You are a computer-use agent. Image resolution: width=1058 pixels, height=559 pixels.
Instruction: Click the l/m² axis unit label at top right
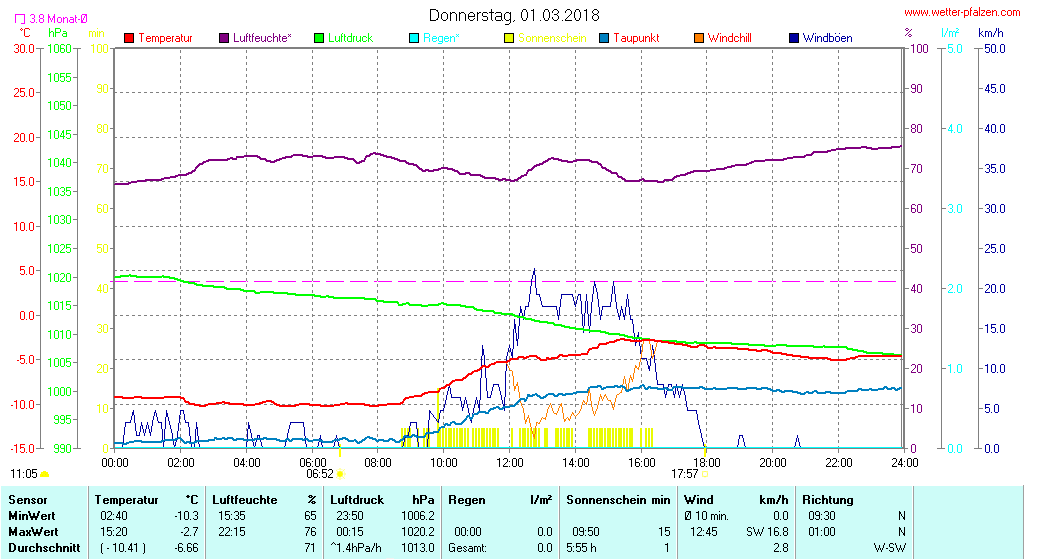tap(950, 32)
